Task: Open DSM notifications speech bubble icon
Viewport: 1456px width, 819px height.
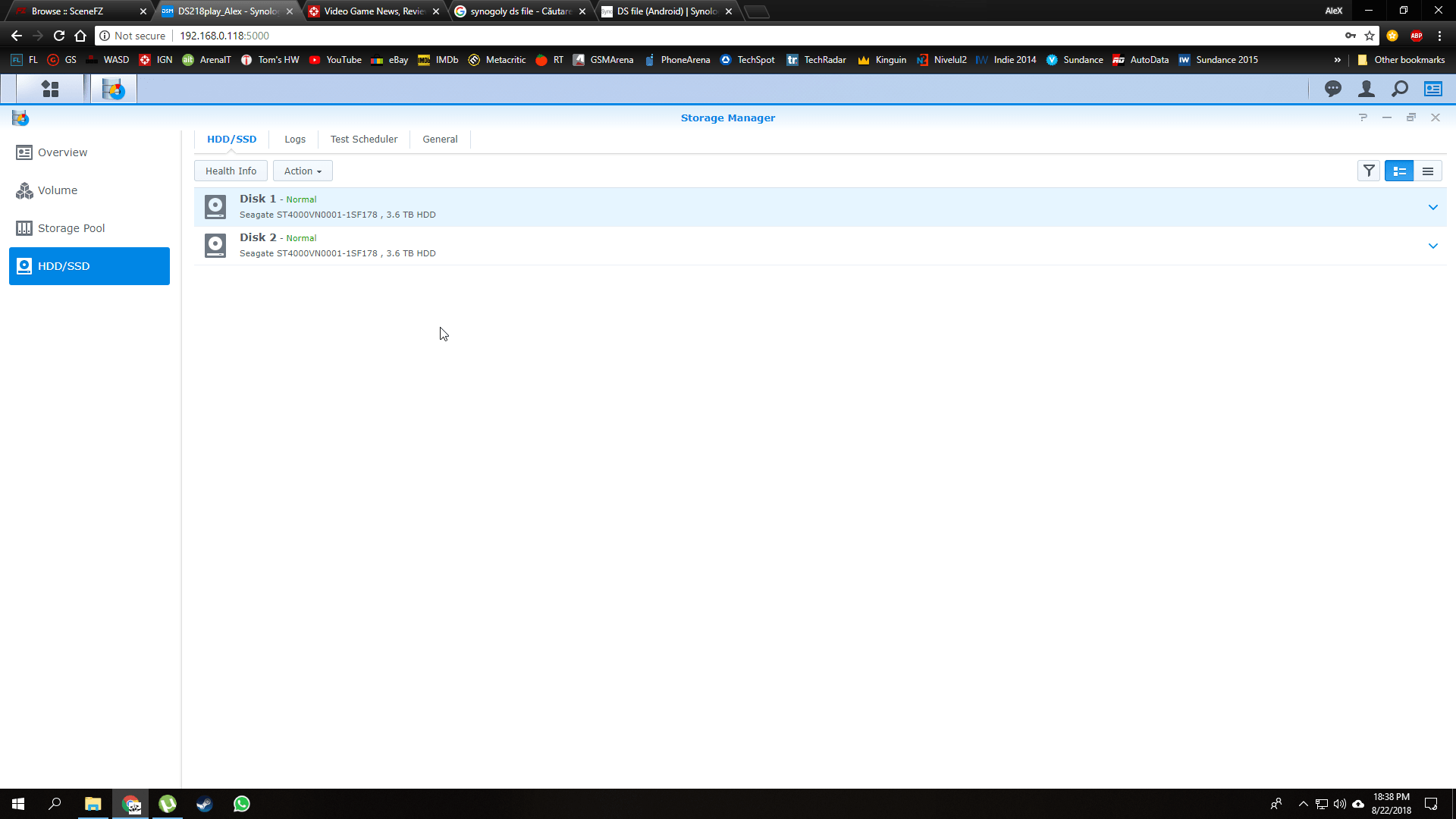Action: pyautogui.click(x=1332, y=89)
